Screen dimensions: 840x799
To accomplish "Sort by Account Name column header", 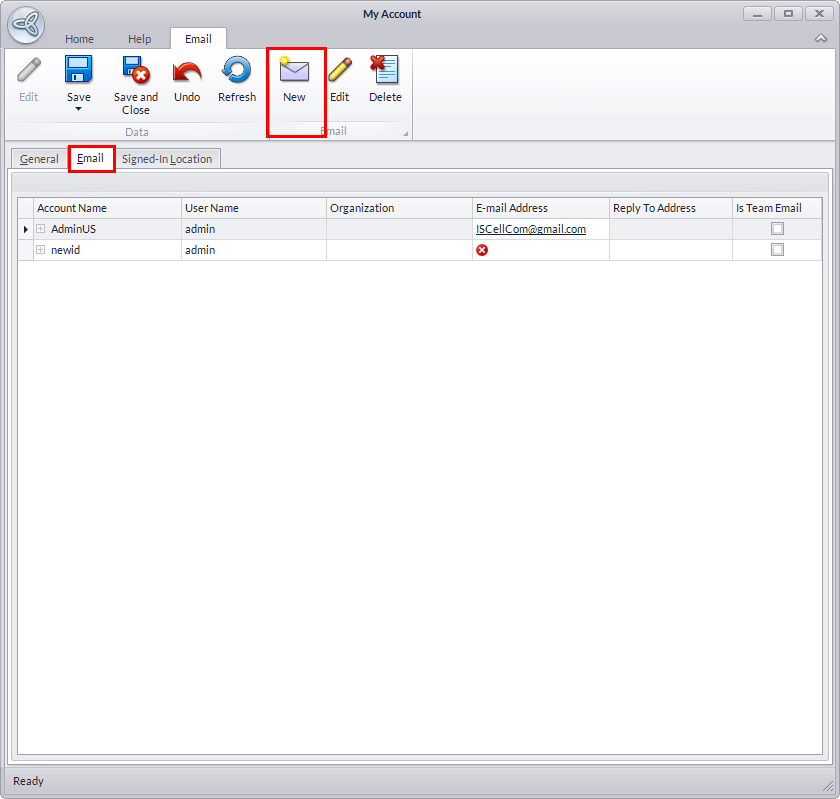I will point(72,208).
